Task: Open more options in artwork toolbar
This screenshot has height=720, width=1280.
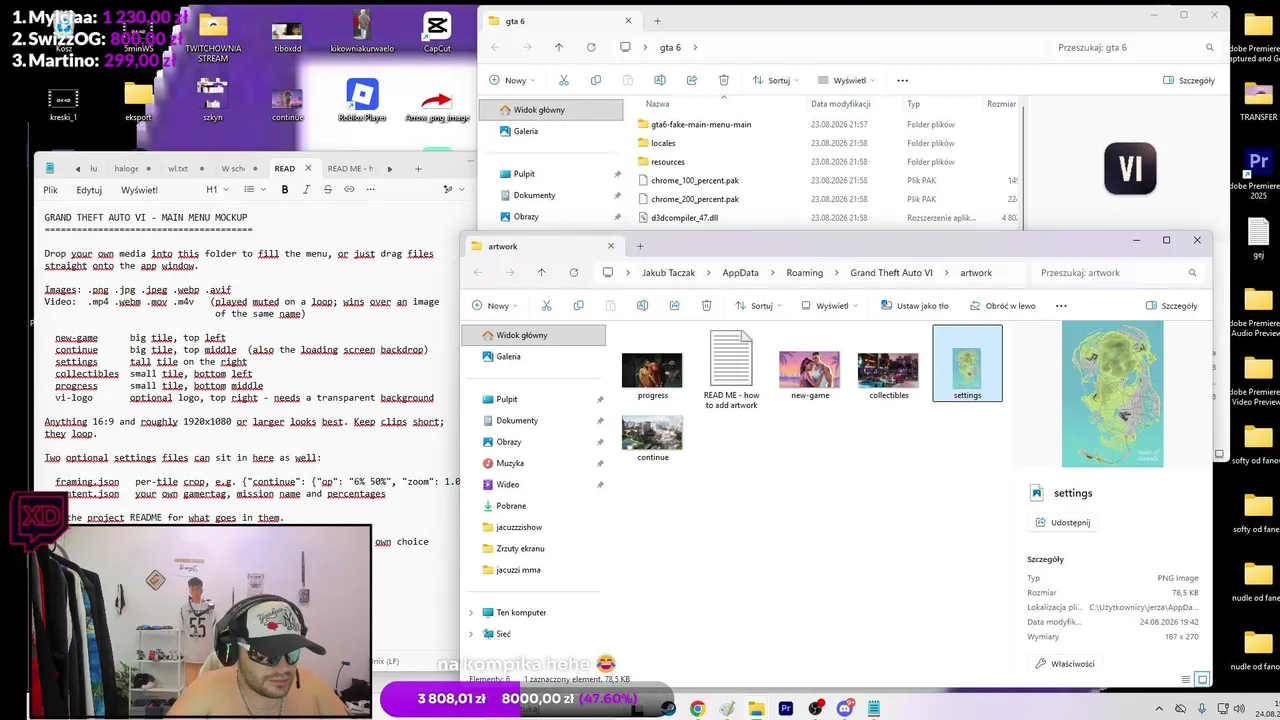Action: pyautogui.click(x=1061, y=305)
